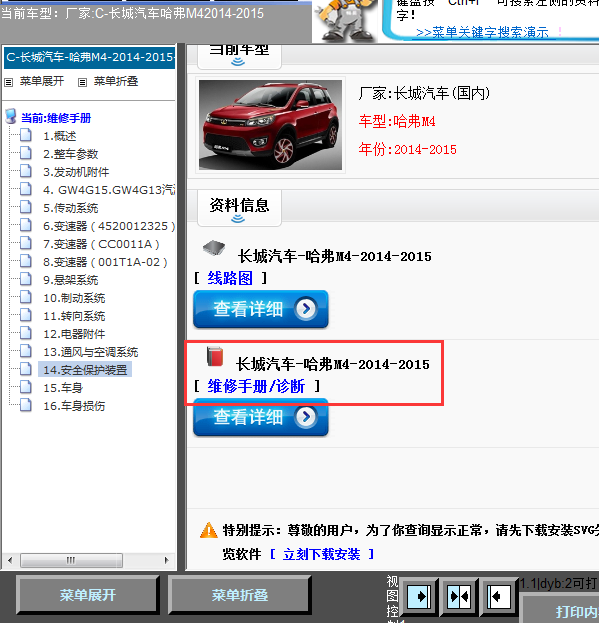Open the 10.制动系统 chapter

click(74, 298)
